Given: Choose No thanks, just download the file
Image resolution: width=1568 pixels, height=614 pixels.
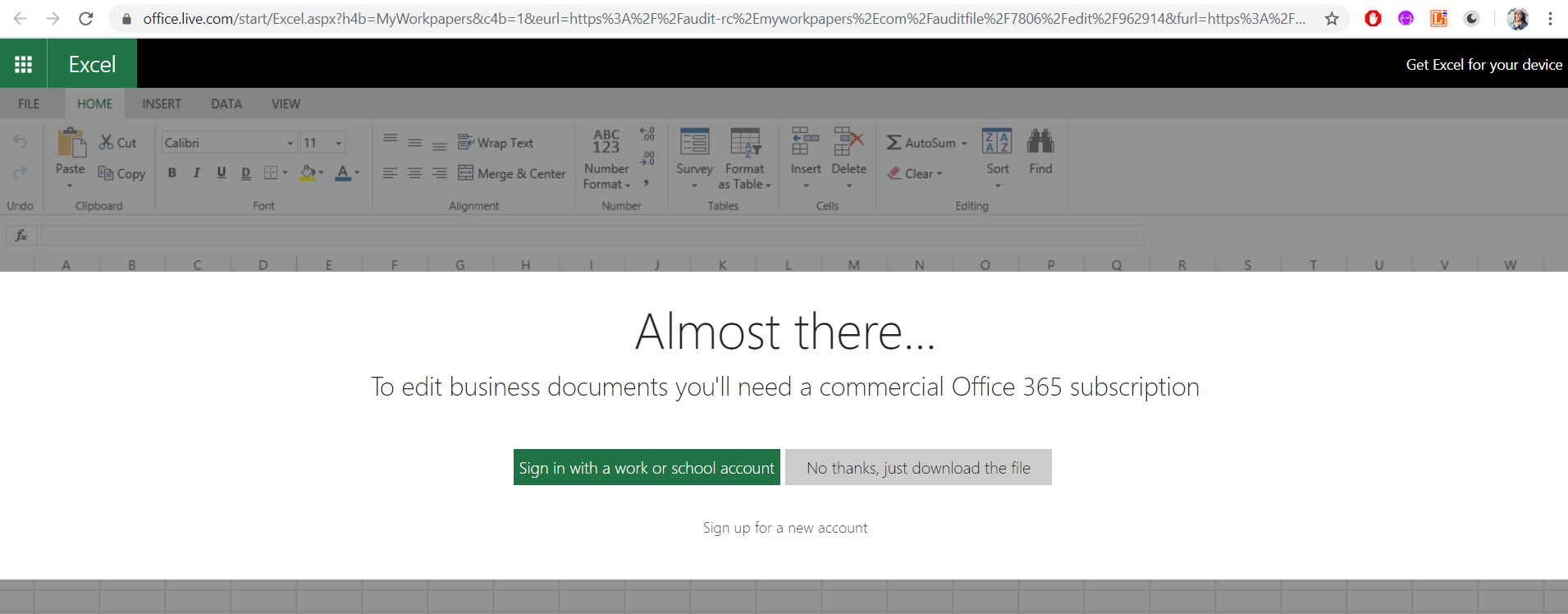Looking at the screenshot, I should coord(918,467).
